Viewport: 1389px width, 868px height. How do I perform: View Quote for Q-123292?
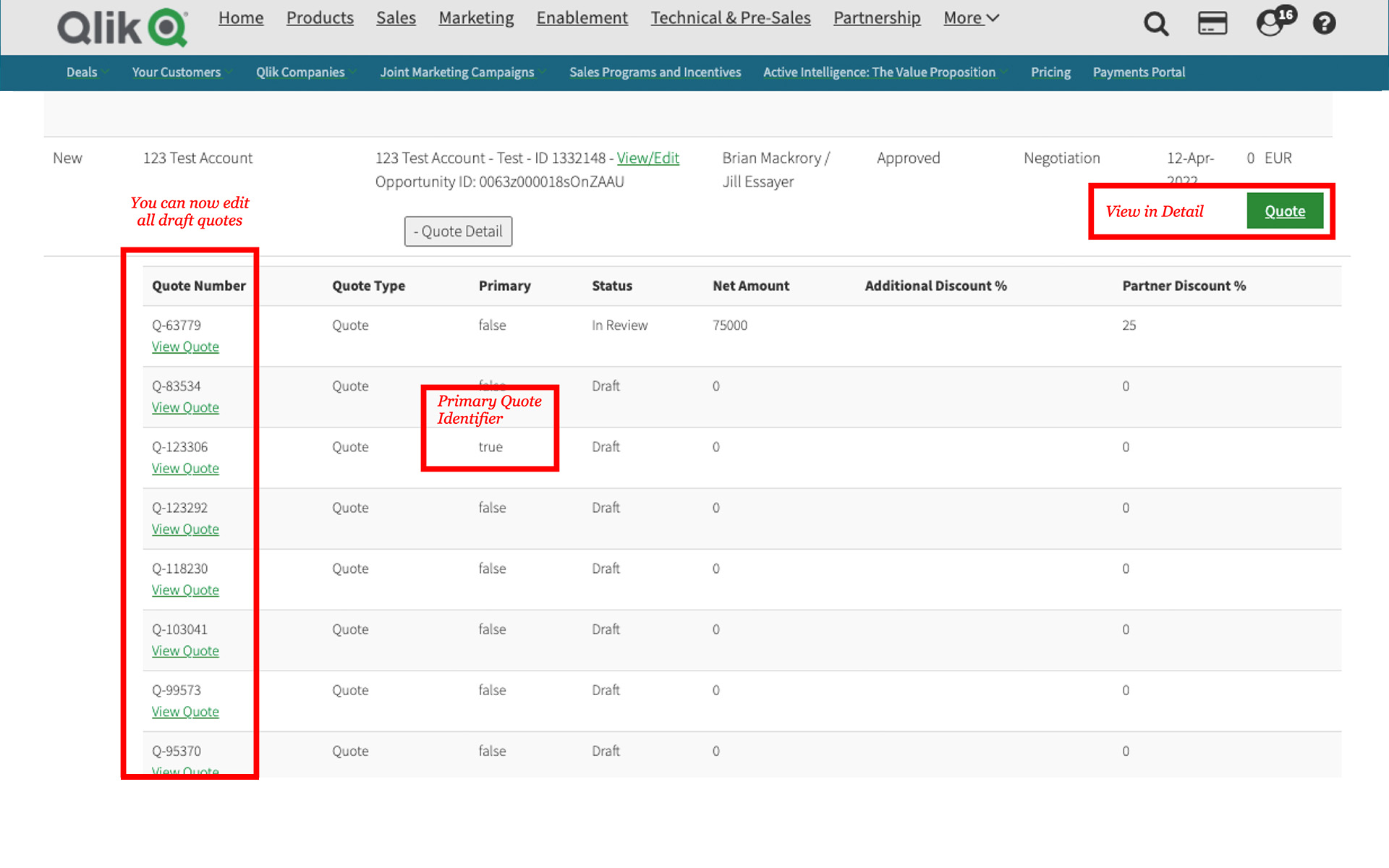point(185,529)
